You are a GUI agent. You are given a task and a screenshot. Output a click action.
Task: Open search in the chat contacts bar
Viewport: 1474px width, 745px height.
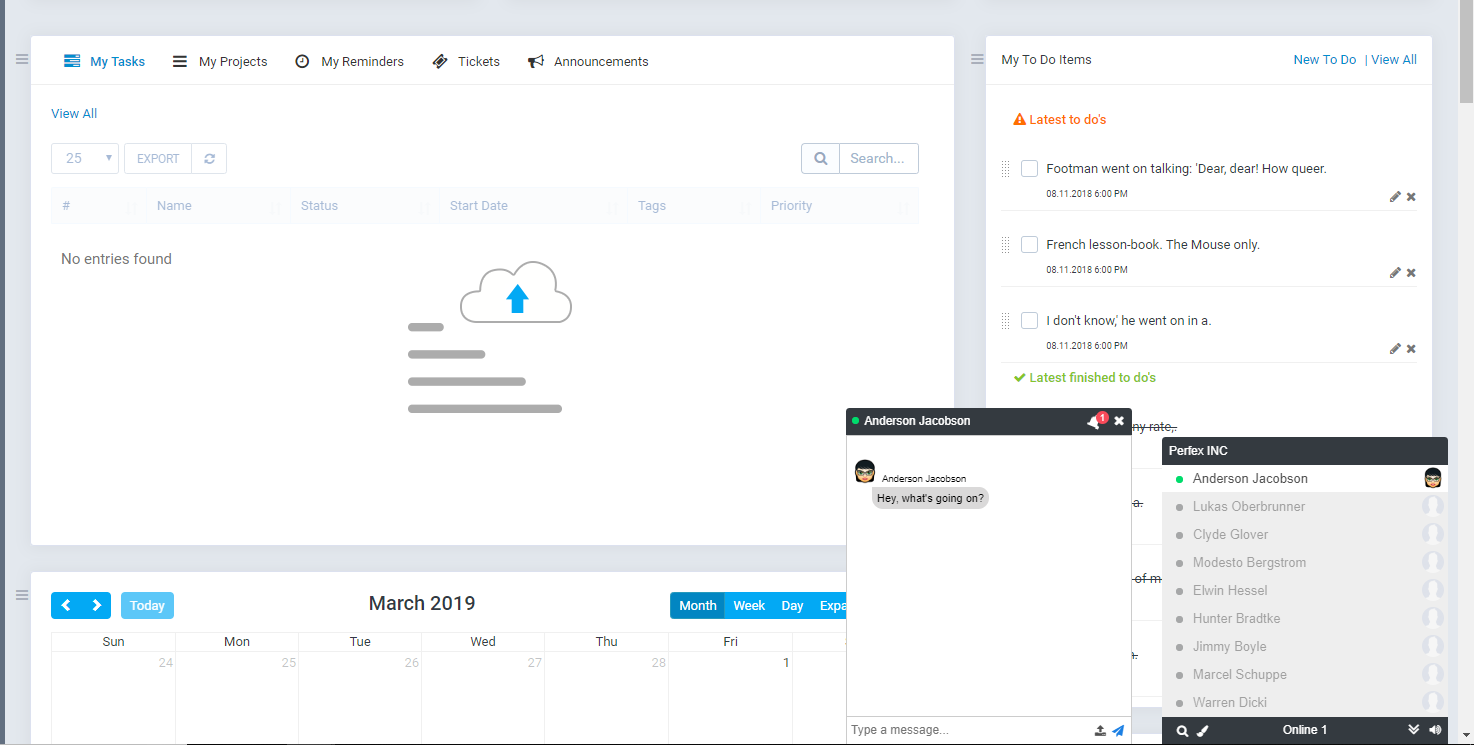pos(1182,730)
